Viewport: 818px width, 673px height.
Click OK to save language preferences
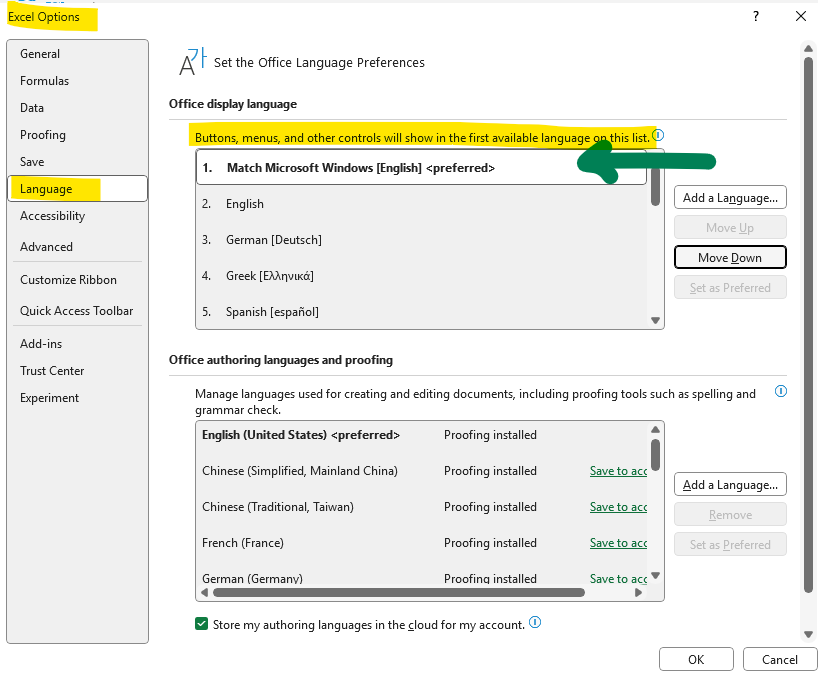pos(696,659)
